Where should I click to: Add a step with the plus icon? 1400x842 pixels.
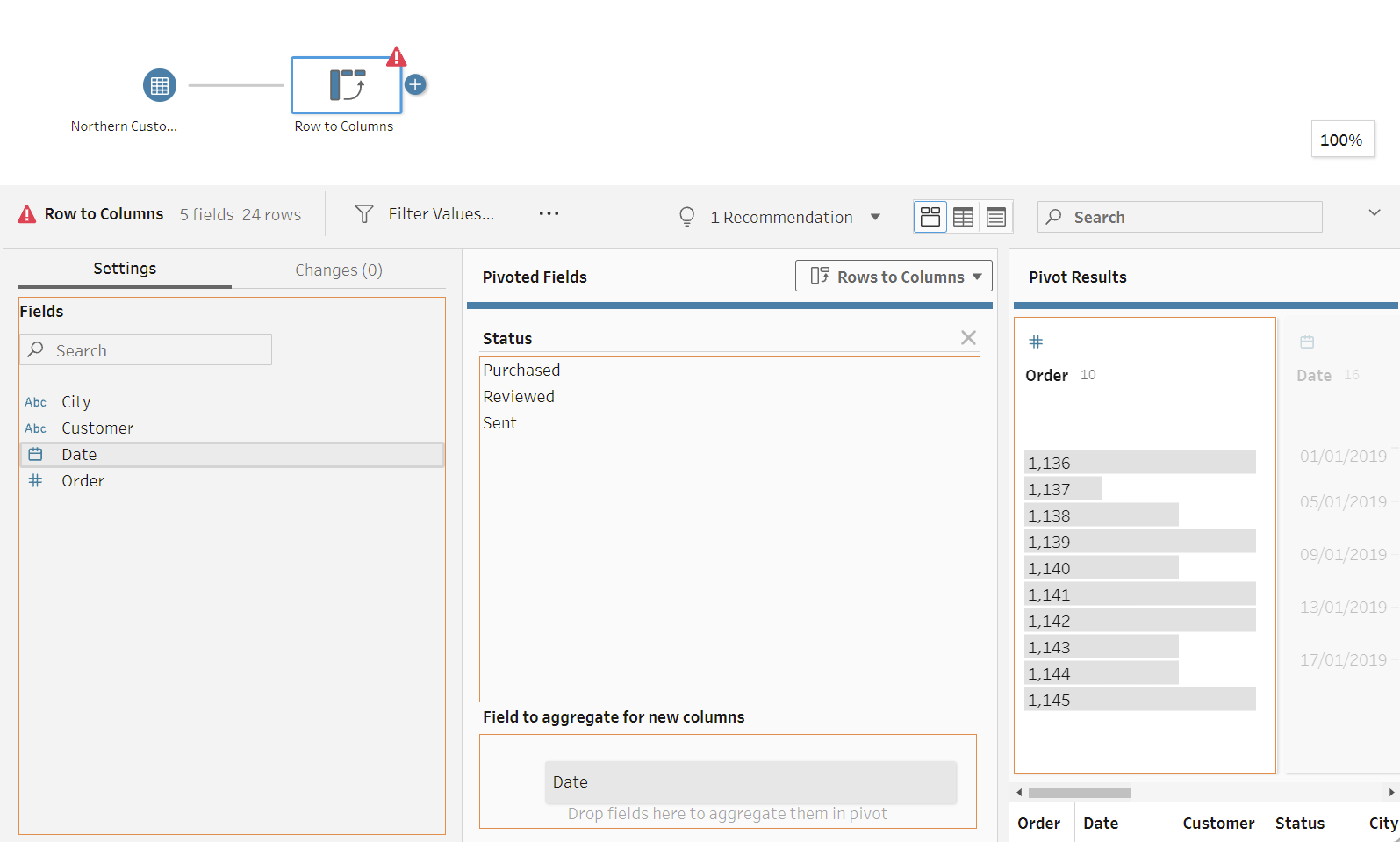[x=415, y=84]
